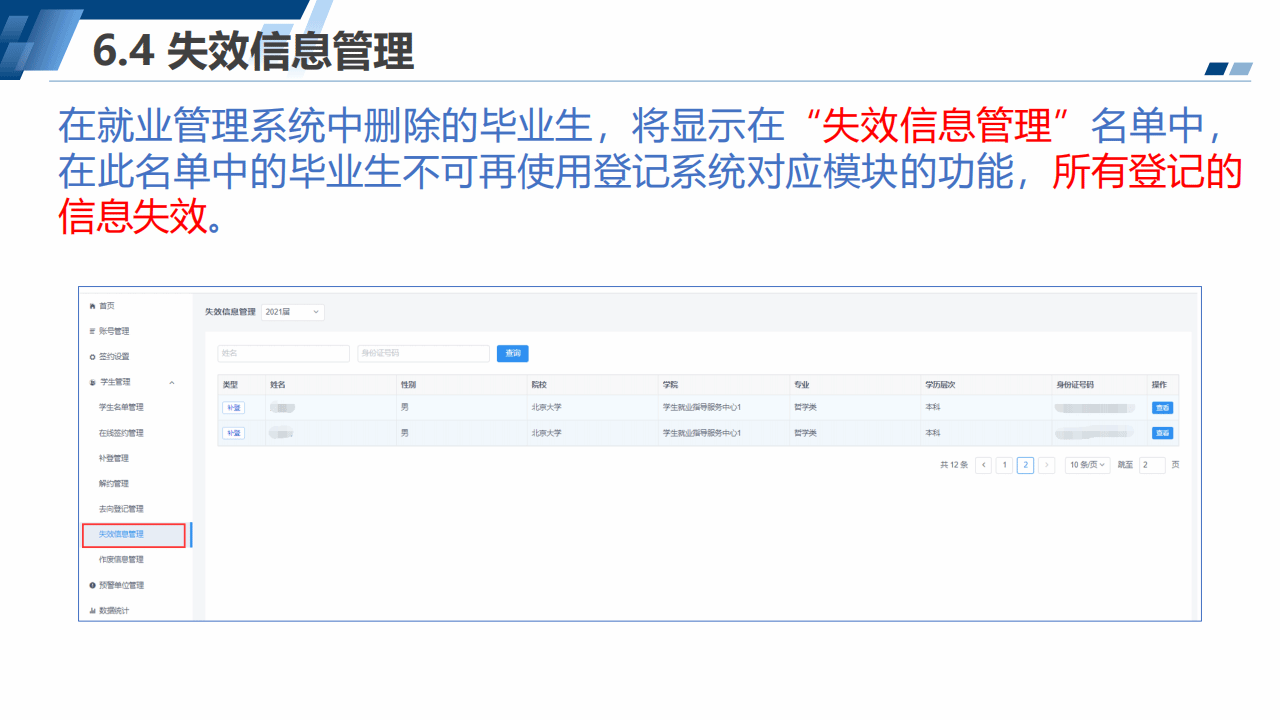
Task: Click the home icon beside 首页
Action: pos(93,305)
